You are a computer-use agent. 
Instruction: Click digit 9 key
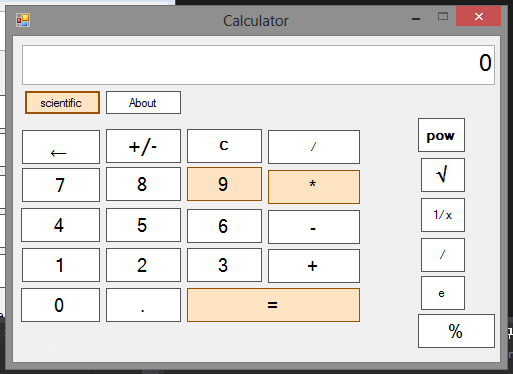[224, 184]
